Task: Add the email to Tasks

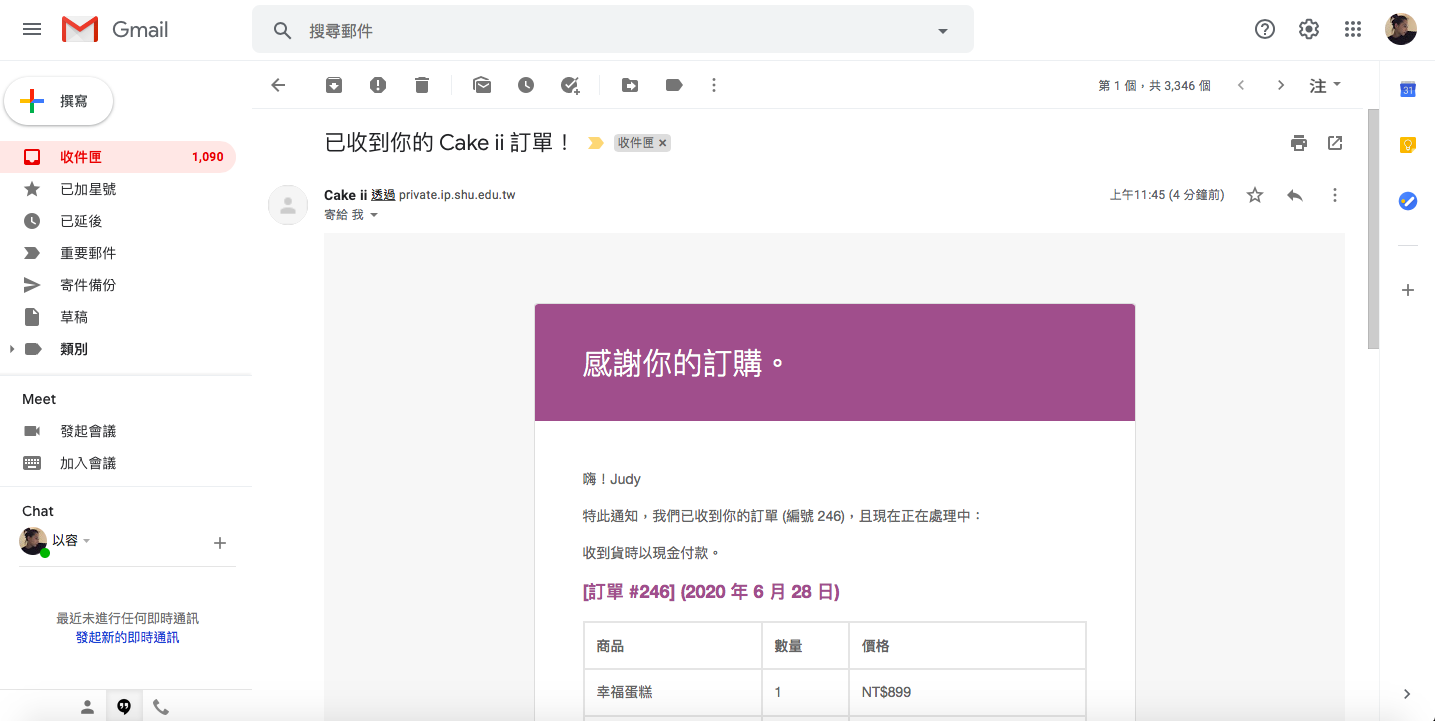Action: pos(570,86)
